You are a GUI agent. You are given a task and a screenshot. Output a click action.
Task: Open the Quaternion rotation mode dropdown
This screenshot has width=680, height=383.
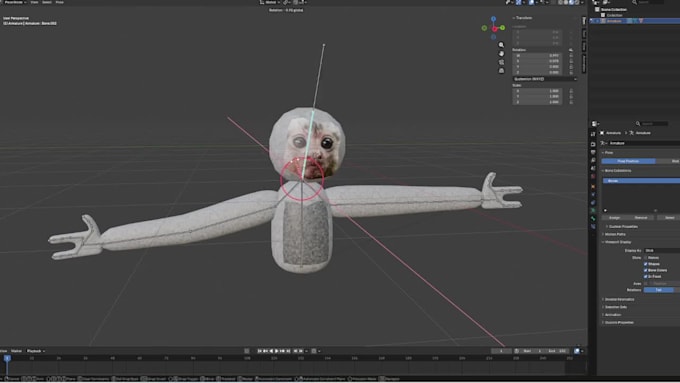pyautogui.click(x=545, y=79)
